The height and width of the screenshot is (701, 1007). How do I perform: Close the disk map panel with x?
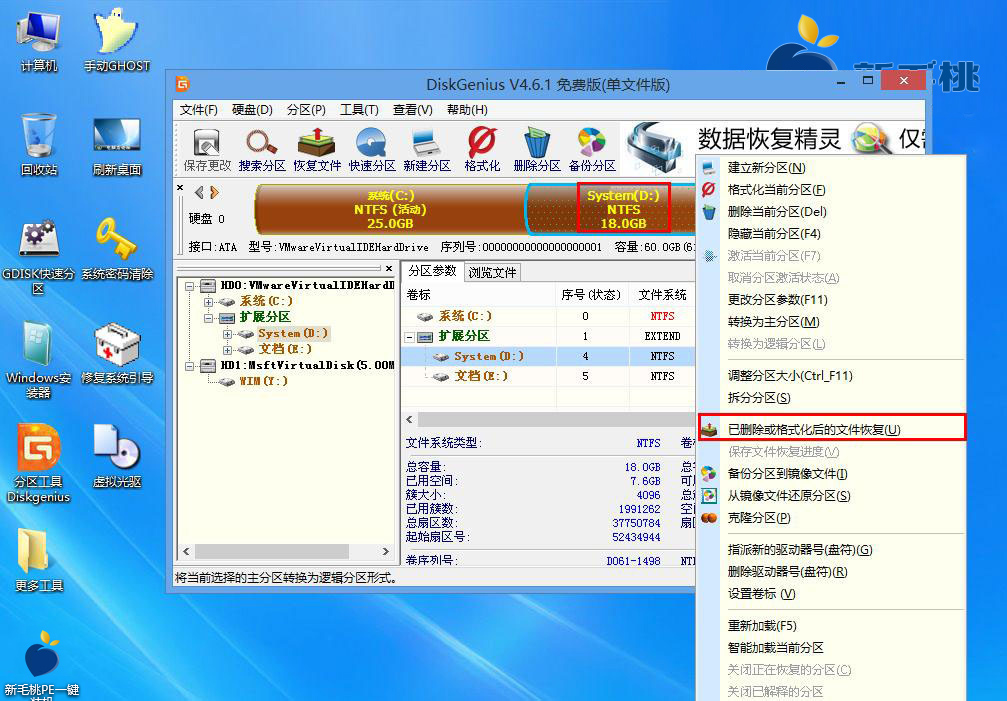[180, 188]
